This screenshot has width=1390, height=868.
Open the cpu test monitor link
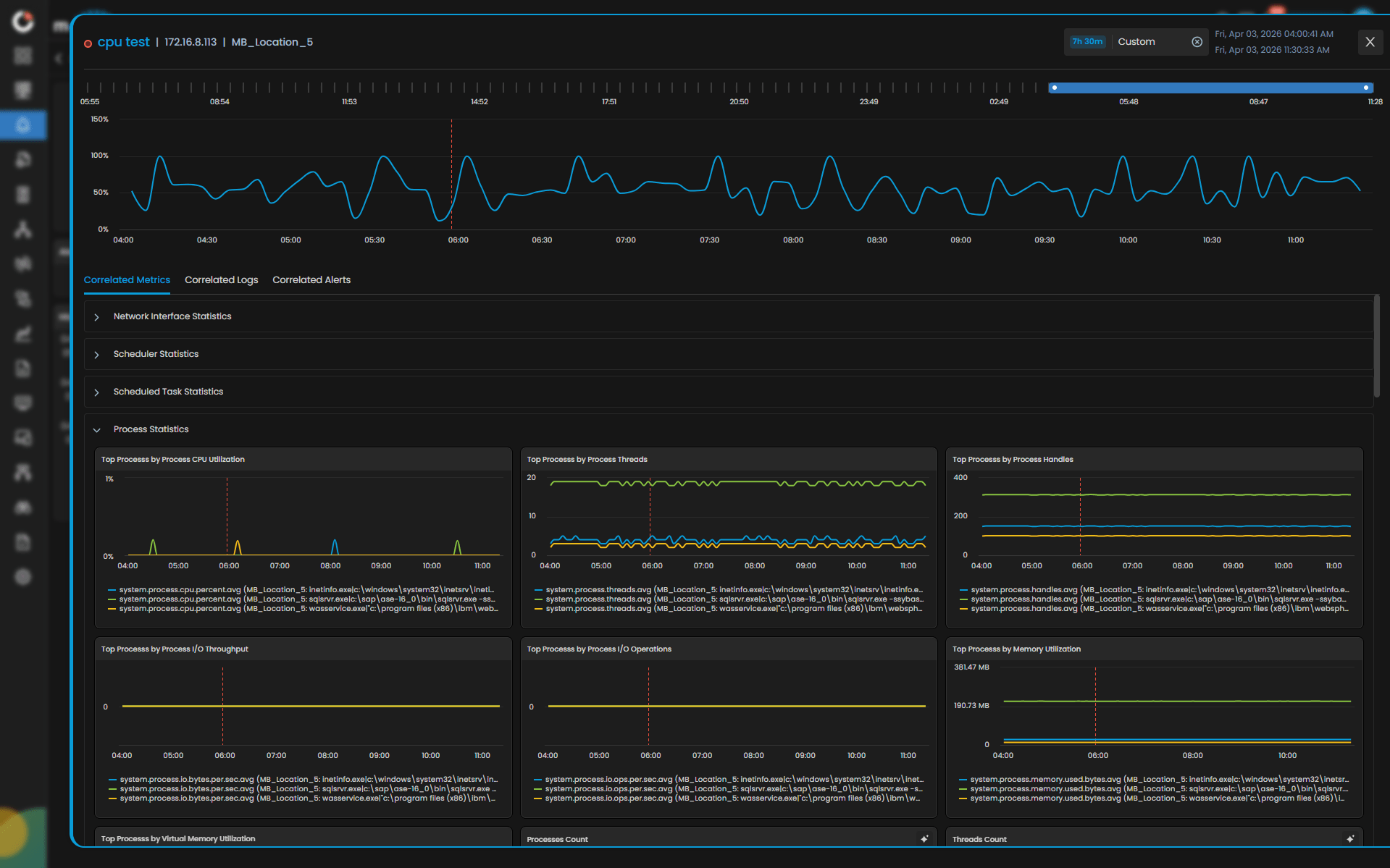pos(124,42)
